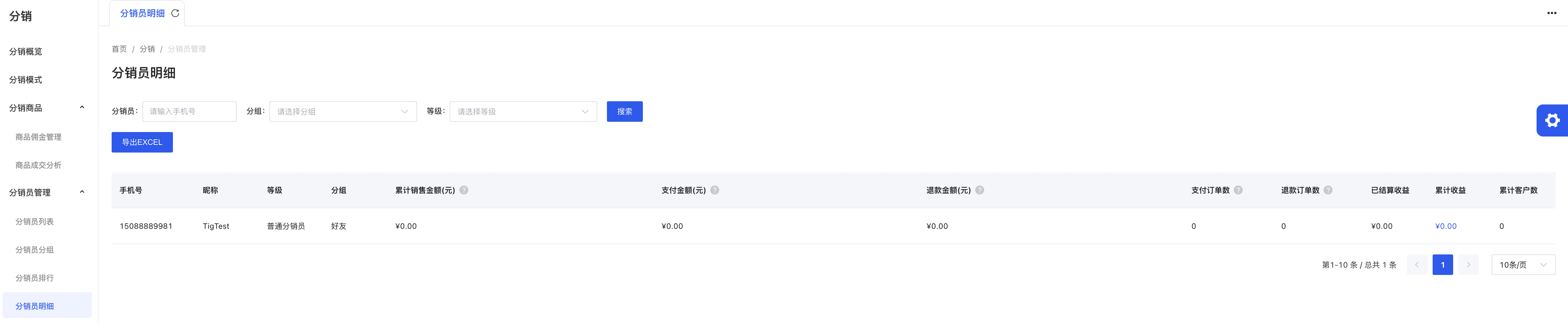Select page 1 in pagination
The height and width of the screenshot is (323, 1568).
[x=1443, y=265]
